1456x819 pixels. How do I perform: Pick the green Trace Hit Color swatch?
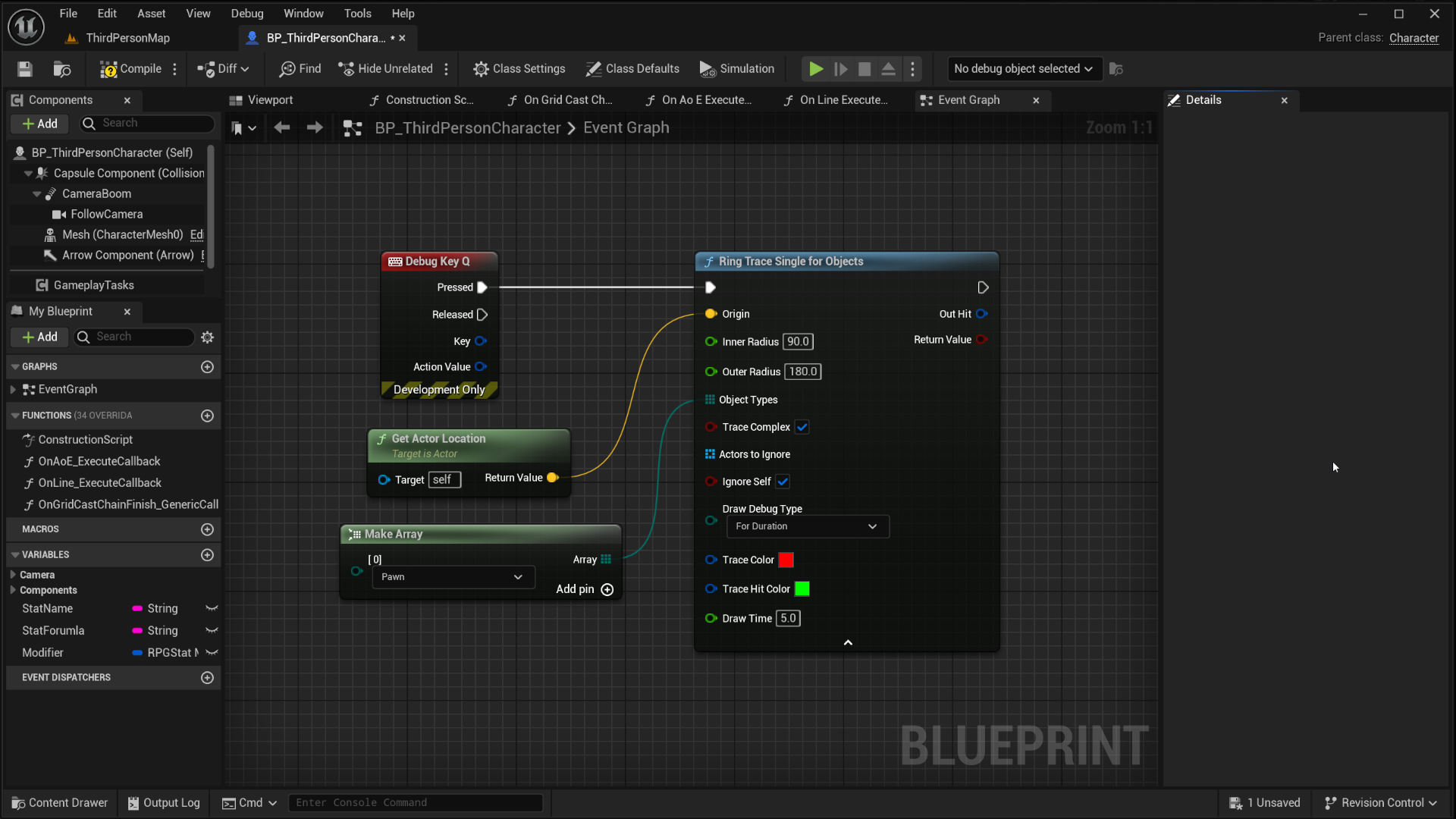[x=802, y=589]
